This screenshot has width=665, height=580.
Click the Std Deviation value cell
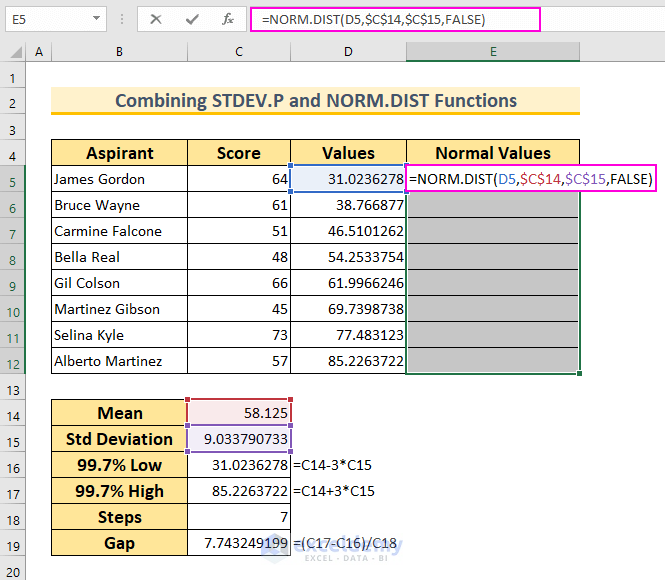(239, 439)
